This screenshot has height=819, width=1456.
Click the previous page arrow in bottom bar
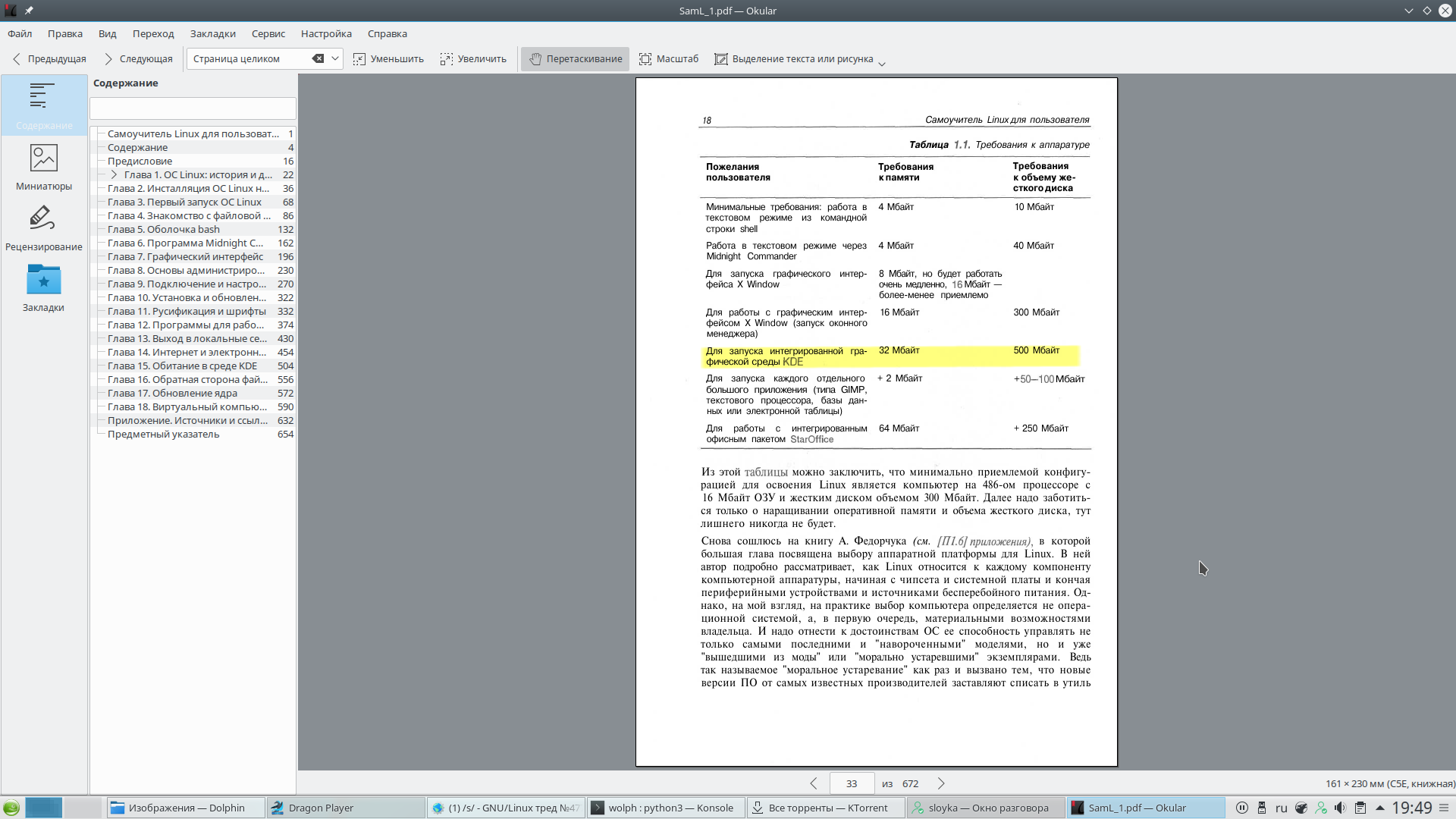tap(814, 783)
